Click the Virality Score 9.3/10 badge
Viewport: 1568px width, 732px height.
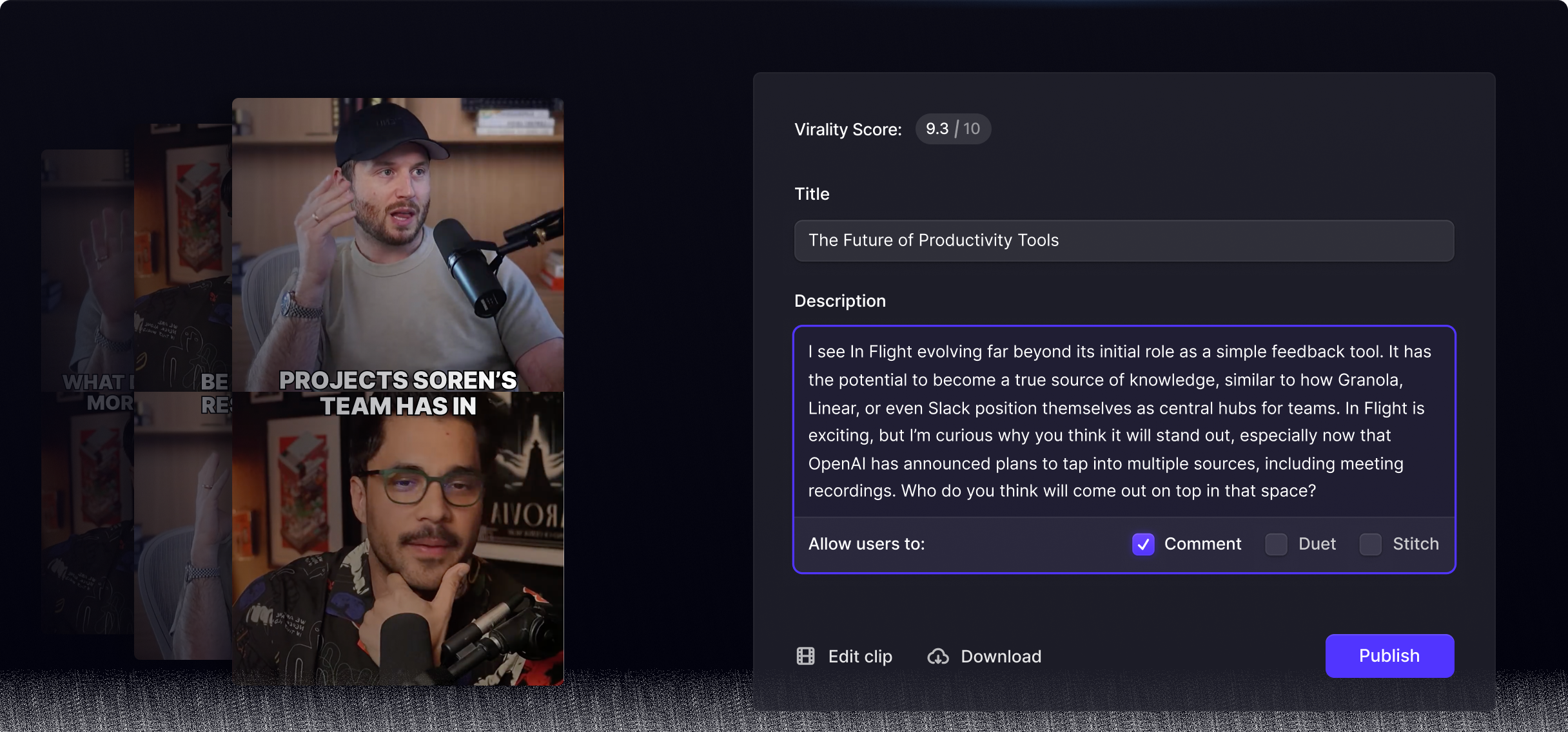click(x=953, y=129)
